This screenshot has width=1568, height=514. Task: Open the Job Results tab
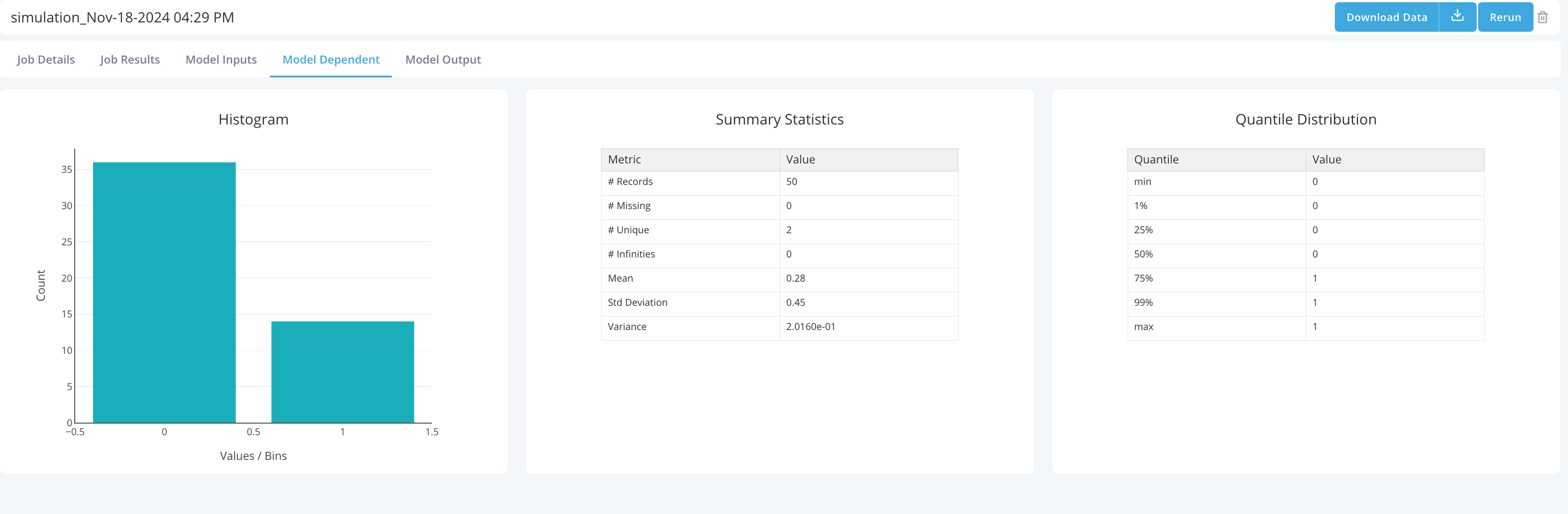pyautogui.click(x=130, y=60)
